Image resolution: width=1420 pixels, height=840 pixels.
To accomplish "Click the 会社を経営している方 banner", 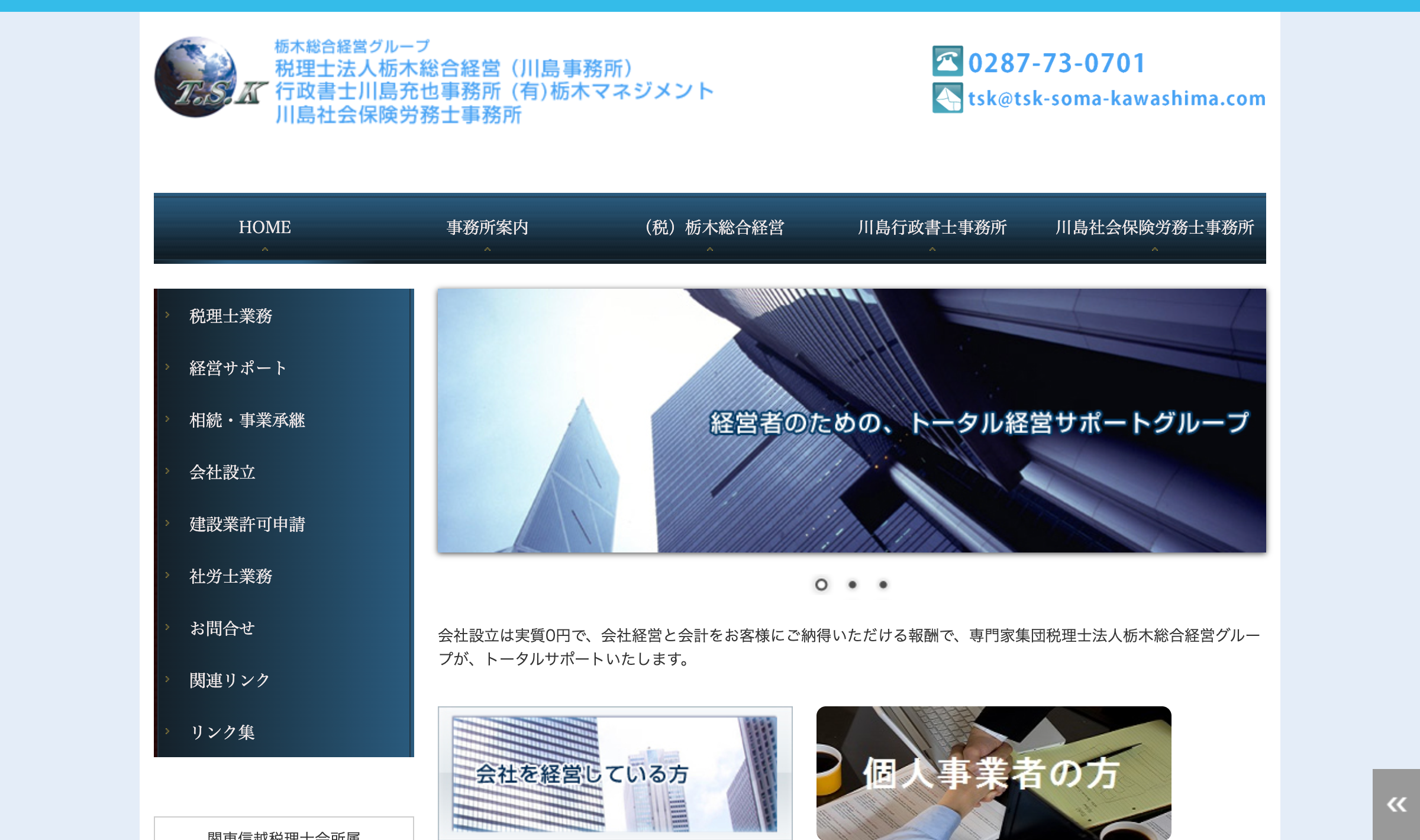I will pyautogui.click(x=615, y=773).
